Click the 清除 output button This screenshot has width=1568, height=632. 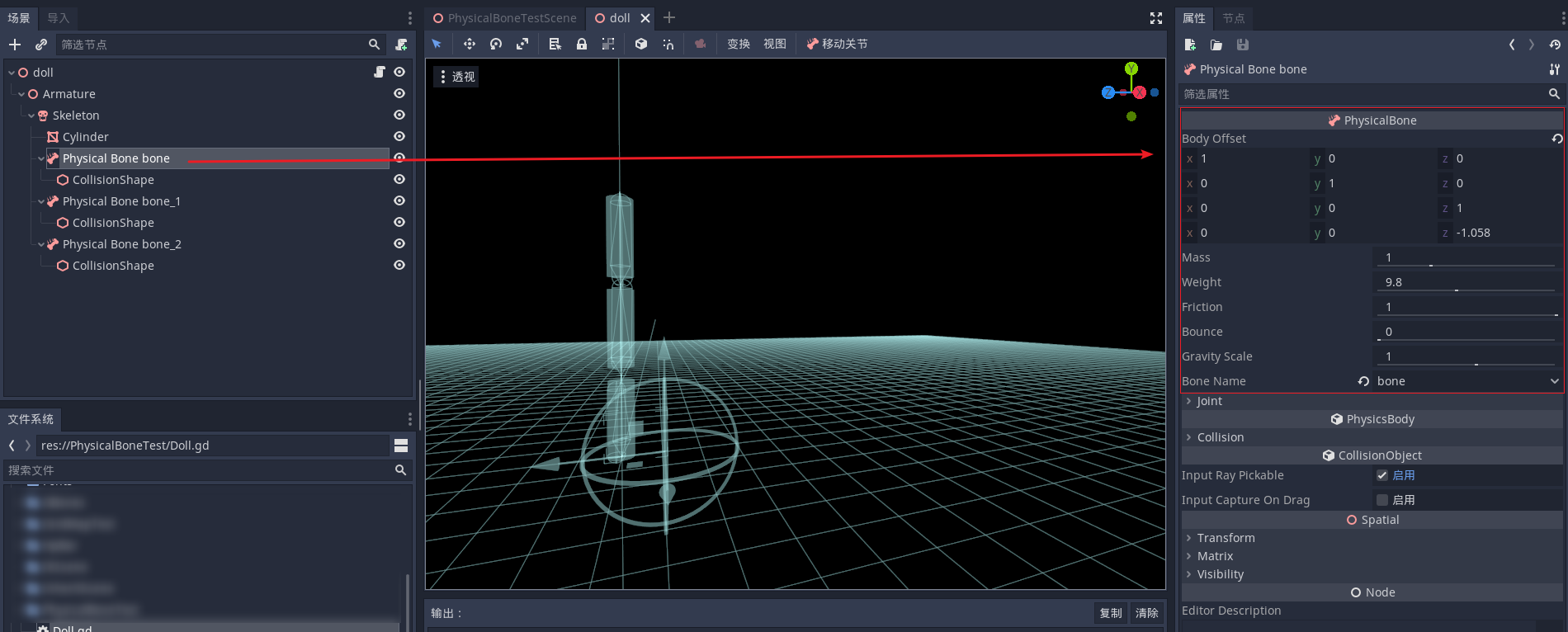(1147, 613)
